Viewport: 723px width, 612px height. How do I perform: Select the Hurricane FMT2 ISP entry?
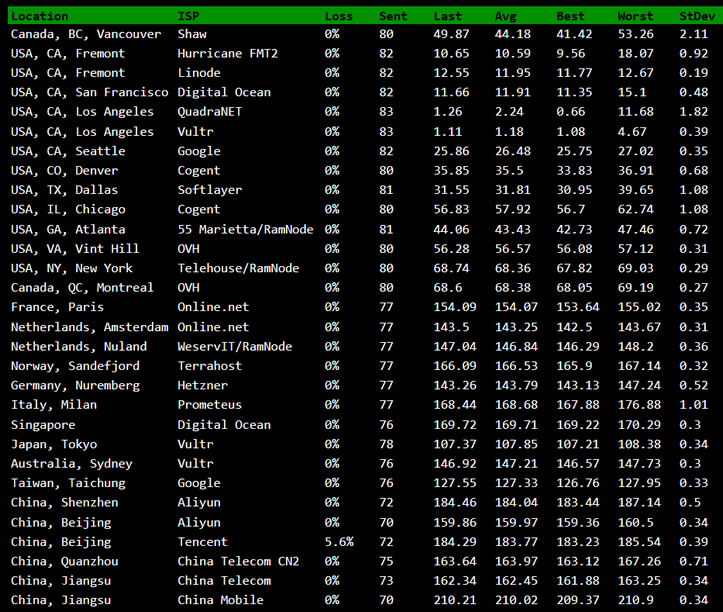point(227,53)
